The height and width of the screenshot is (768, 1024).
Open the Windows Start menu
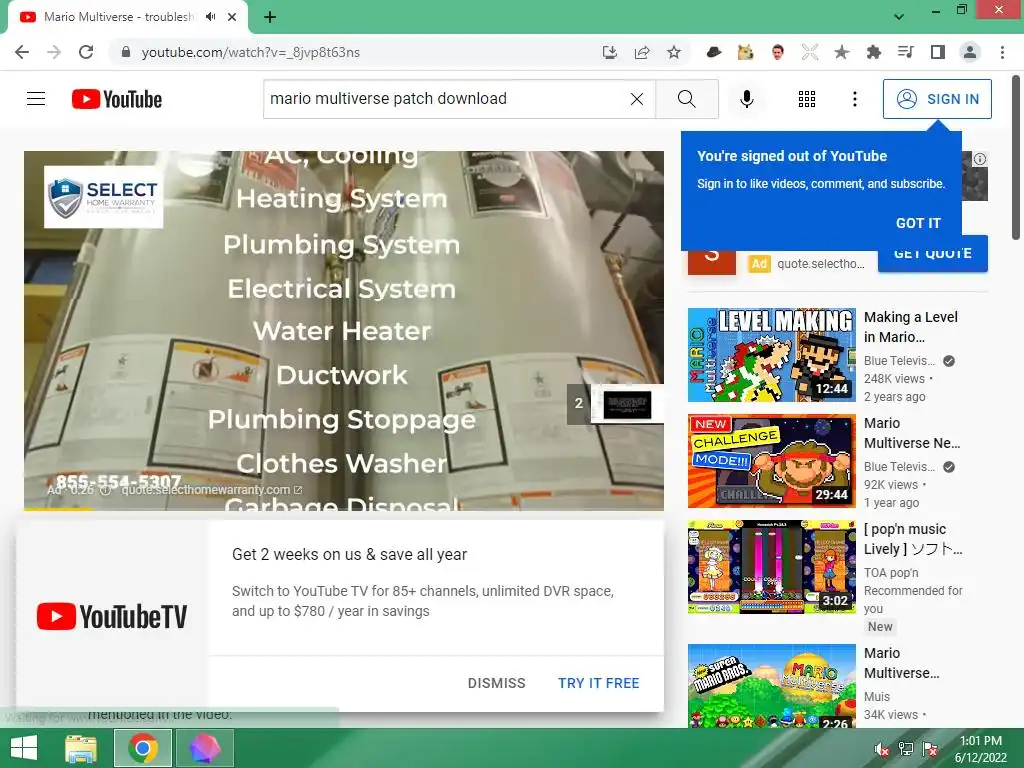pos(24,748)
